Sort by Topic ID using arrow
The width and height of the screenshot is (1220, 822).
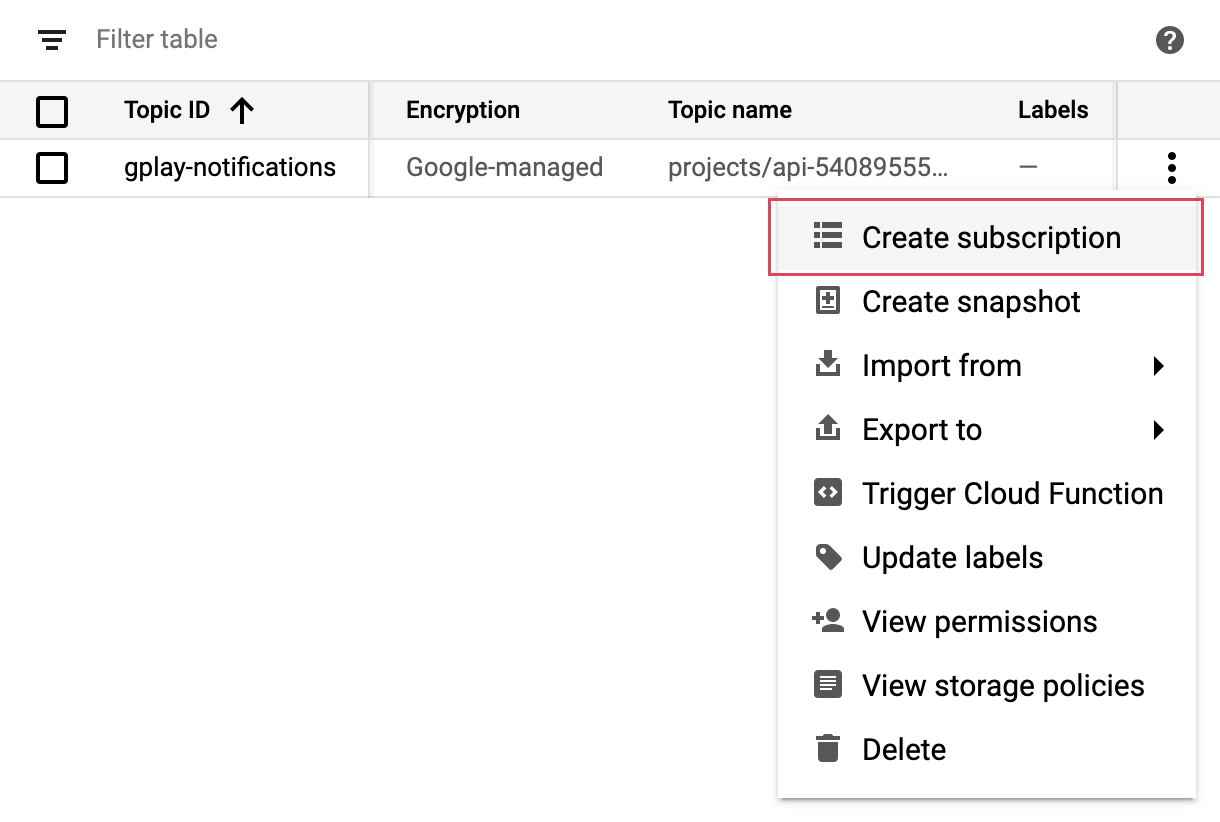pyautogui.click(x=242, y=111)
